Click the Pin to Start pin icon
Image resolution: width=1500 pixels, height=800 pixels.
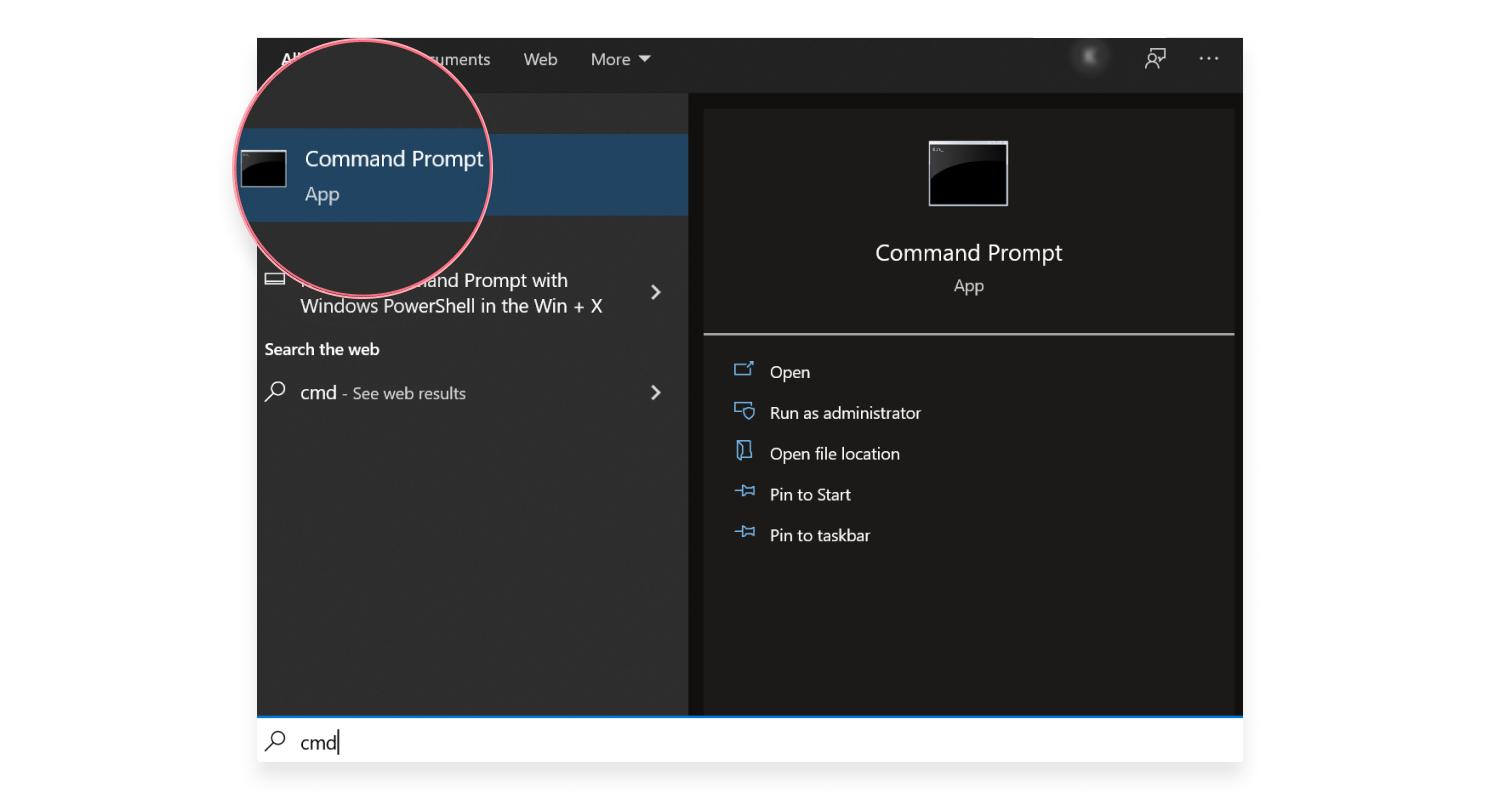(x=745, y=491)
